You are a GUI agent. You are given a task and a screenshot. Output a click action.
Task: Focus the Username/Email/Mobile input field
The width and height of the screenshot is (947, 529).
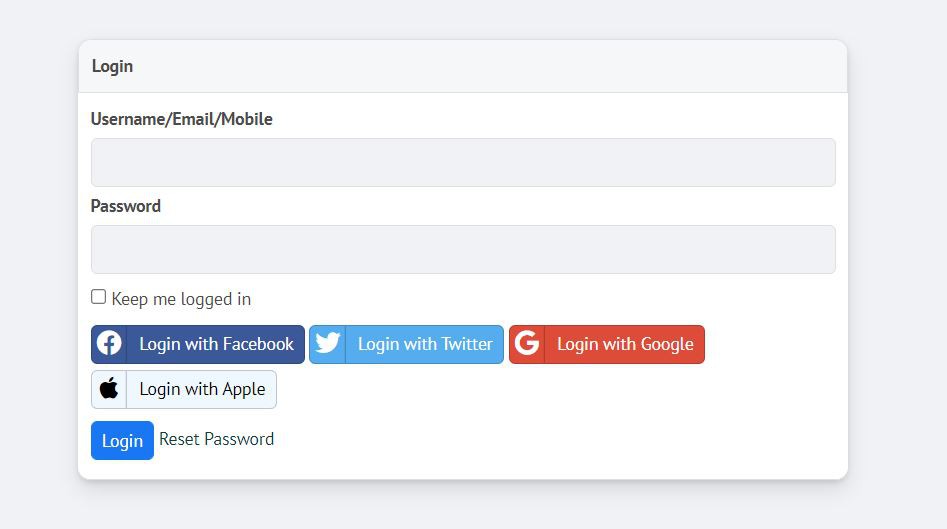pos(463,162)
